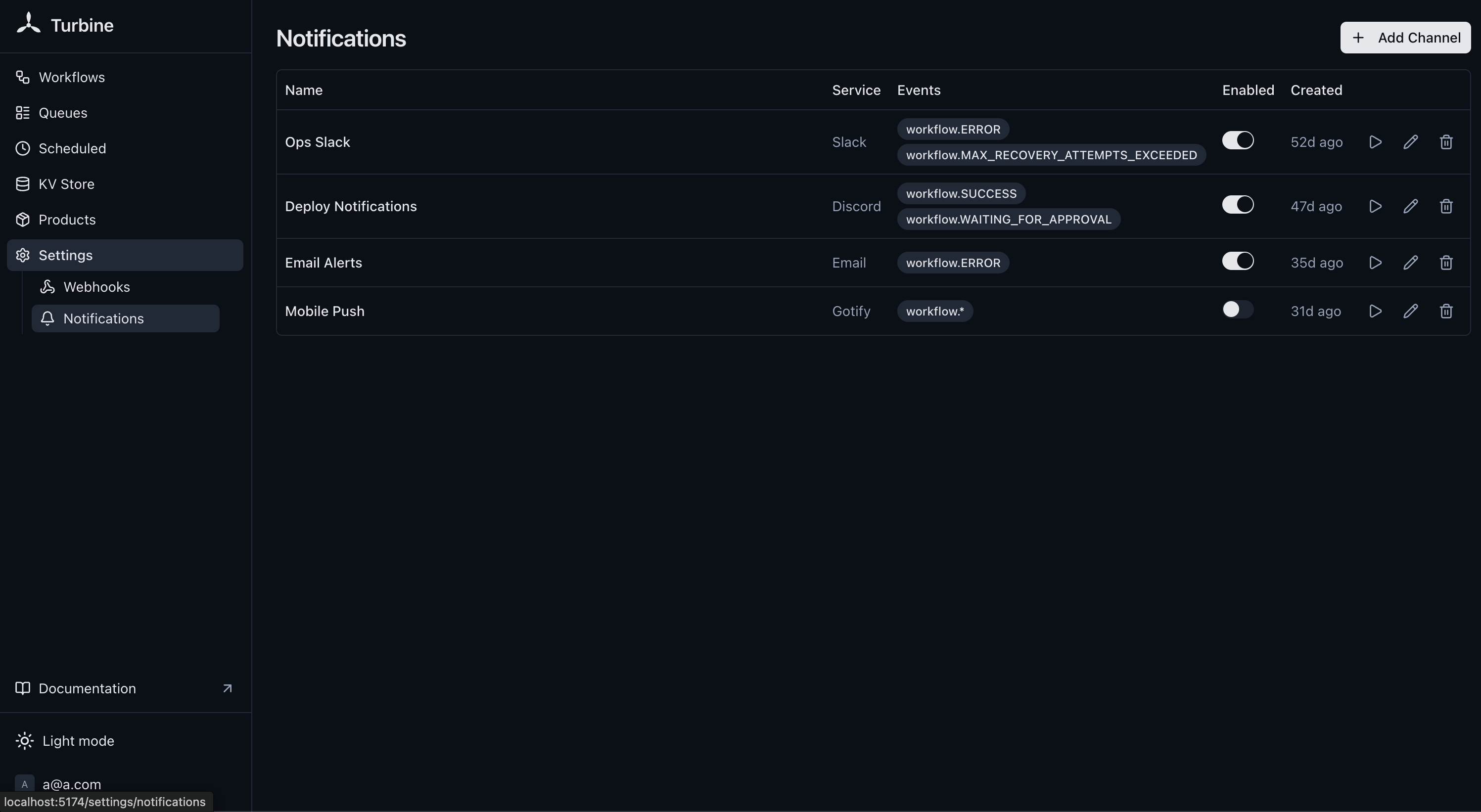The height and width of the screenshot is (812, 1481).
Task: Test the Deploy Notifications channel
Action: (1375, 206)
